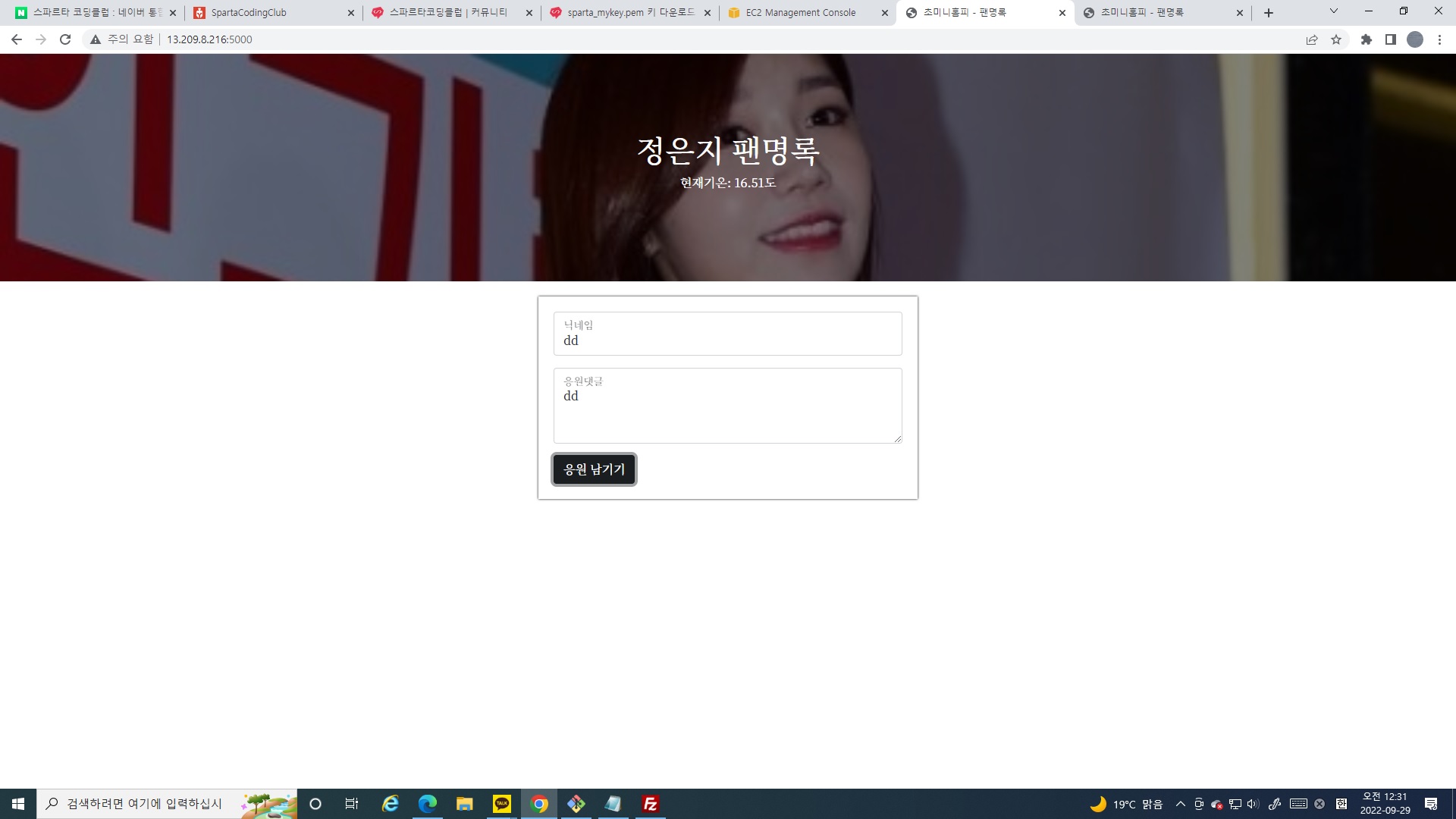The height and width of the screenshot is (819, 1456).
Task: Click the 닉네임 input field
Action: (727, 334)
